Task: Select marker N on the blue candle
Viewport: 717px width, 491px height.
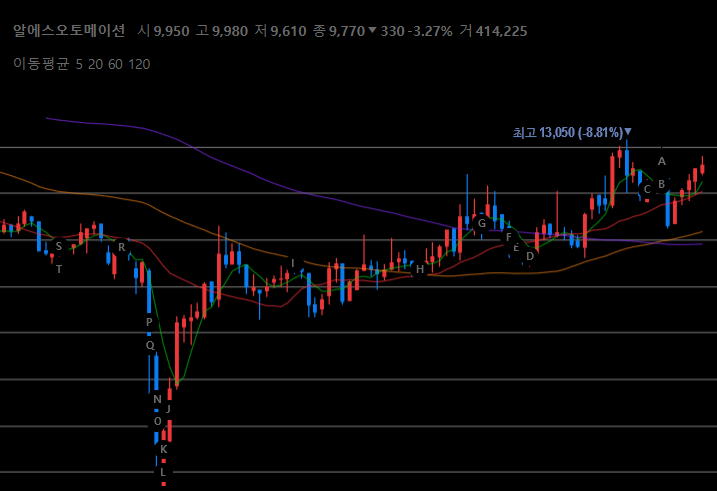Action: coord(157,399)
